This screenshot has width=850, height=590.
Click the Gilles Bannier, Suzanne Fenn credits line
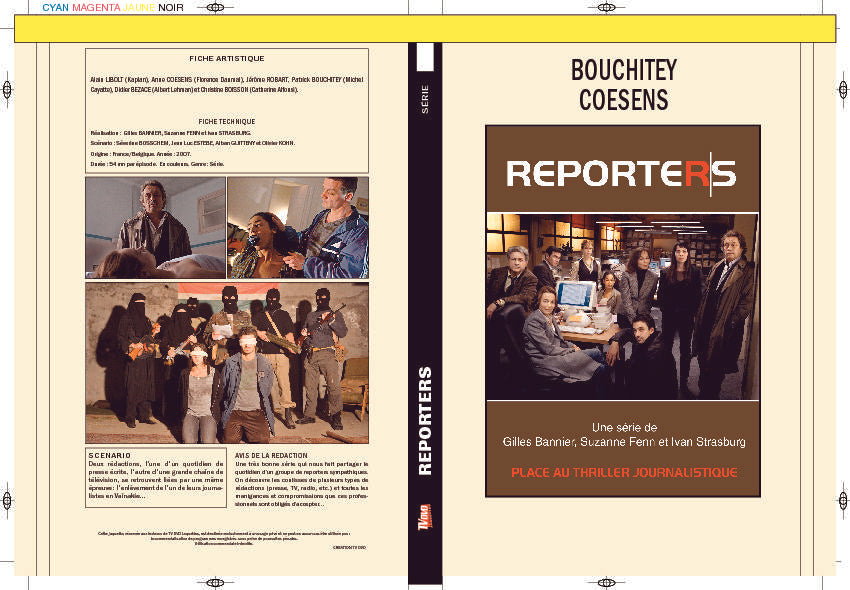tap(624, 442)
